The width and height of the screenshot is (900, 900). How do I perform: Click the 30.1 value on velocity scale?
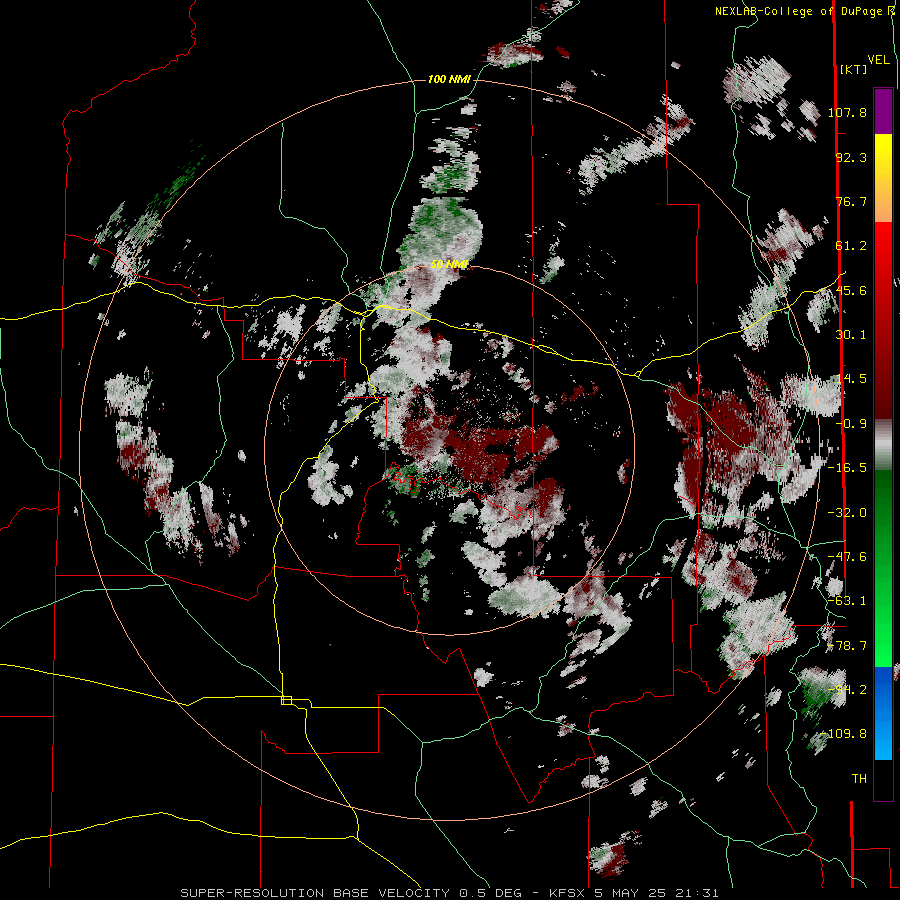pos(851,335)
